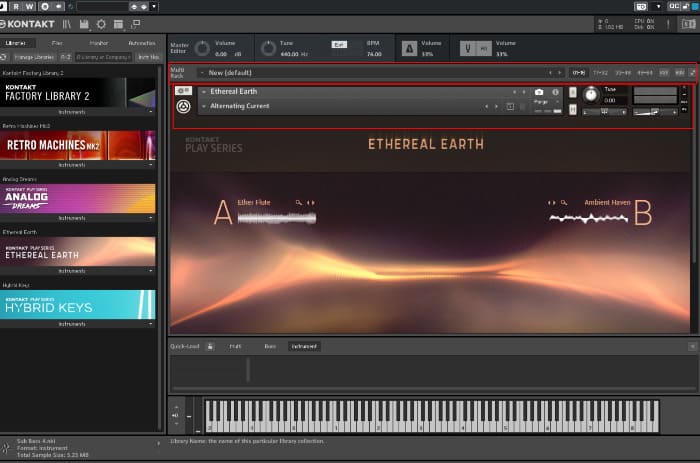Click the host W write automation button
The image size is (700, 463).
tap(29, 6)
